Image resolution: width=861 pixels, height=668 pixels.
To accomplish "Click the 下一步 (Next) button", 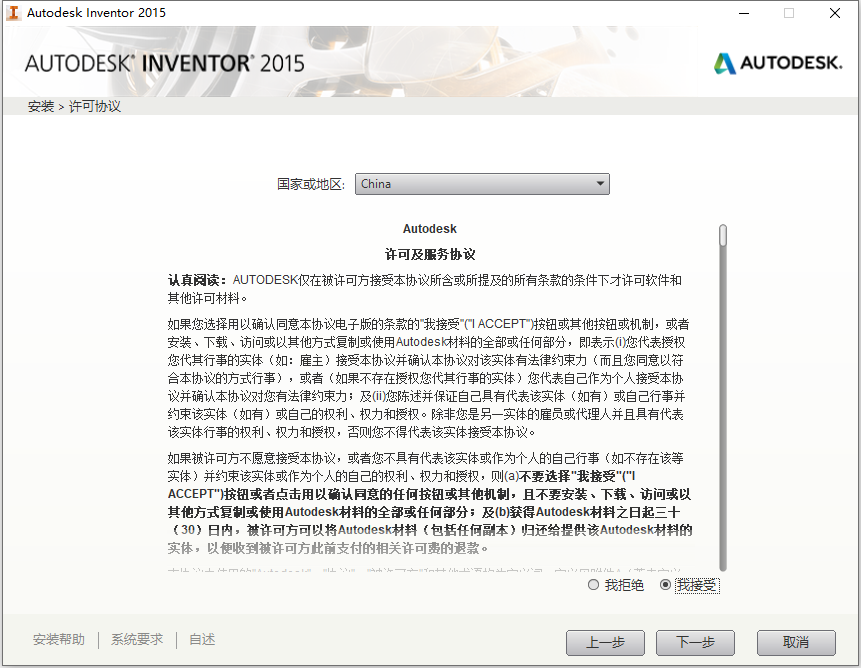I will click(695, 642).
